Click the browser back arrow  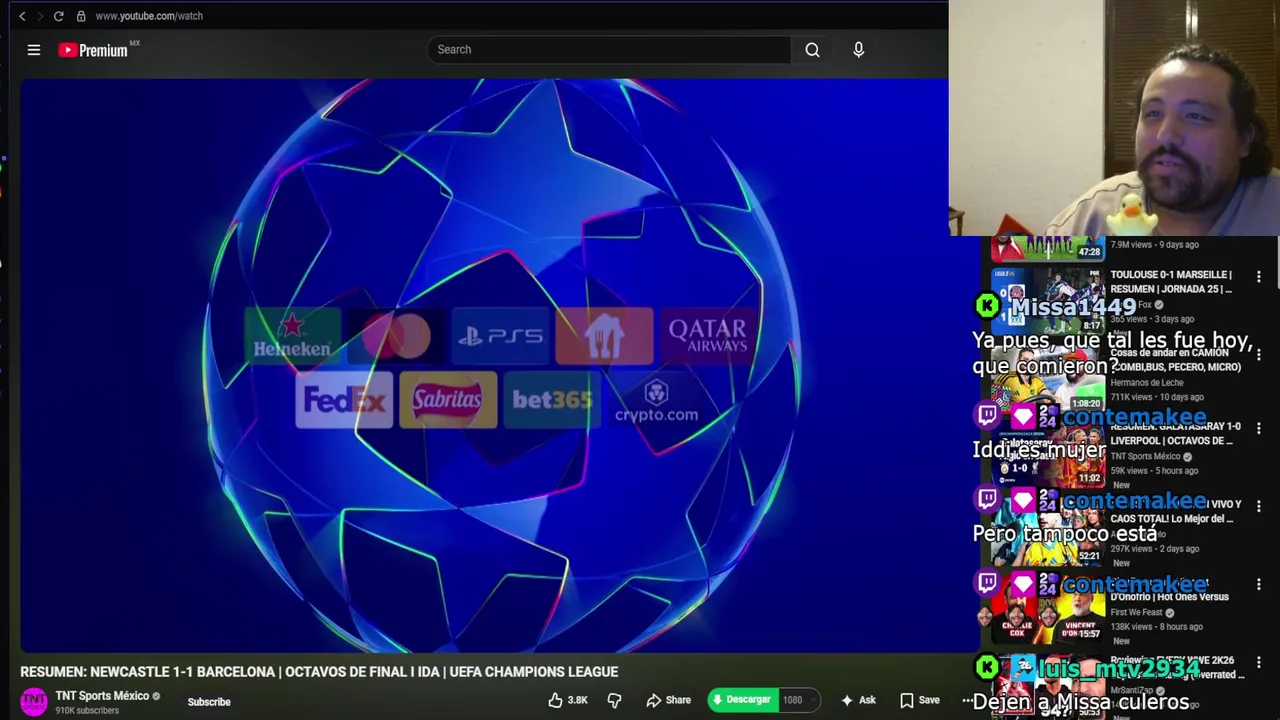(22, 16)
